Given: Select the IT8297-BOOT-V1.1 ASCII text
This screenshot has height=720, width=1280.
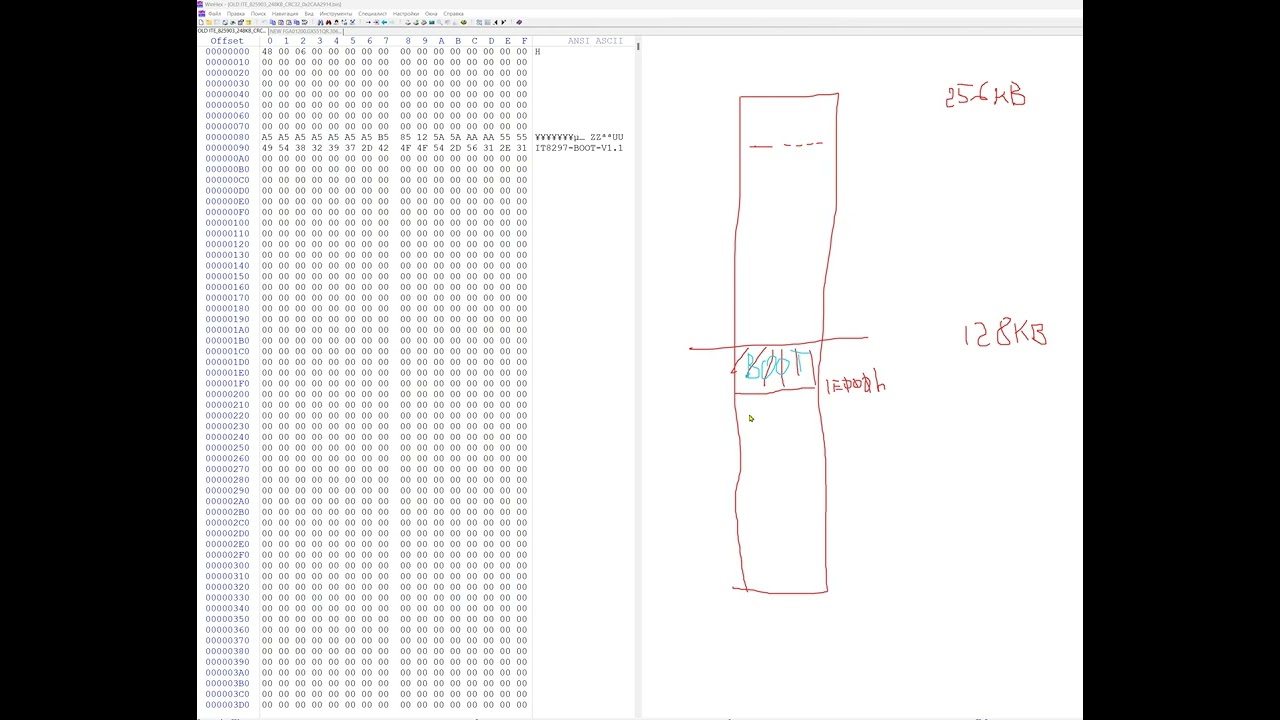Looking at the screenshot, I should click(x=579, y=148).
